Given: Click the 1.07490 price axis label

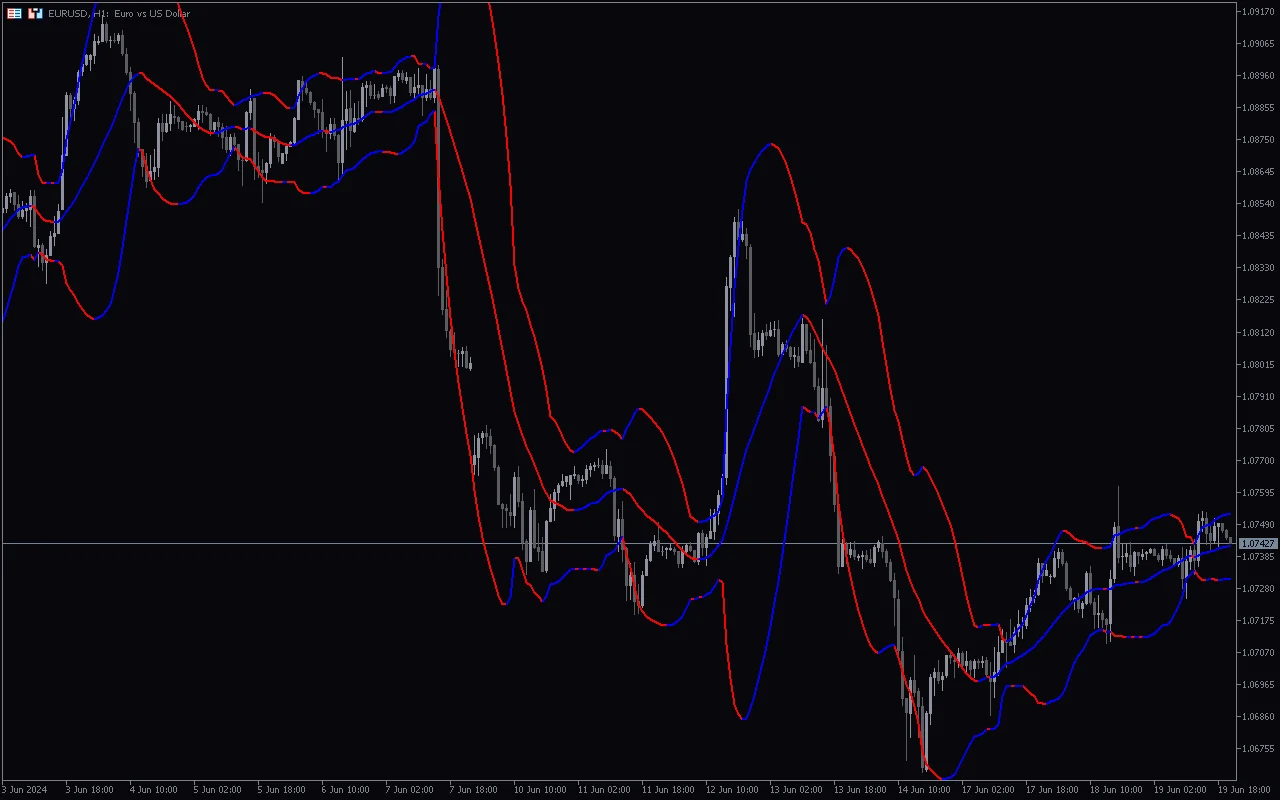Looking at the screenshot, I should (x=1257, y=524).
